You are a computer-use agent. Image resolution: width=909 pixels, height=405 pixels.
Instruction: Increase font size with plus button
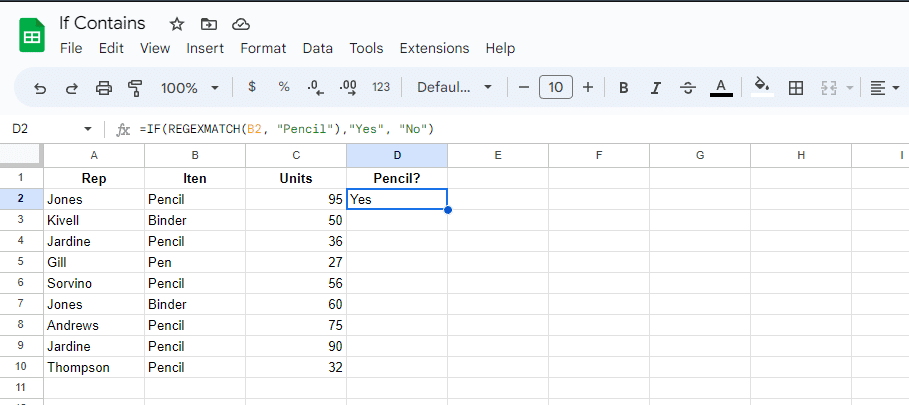pyautogui.click(x=588, y=88)
